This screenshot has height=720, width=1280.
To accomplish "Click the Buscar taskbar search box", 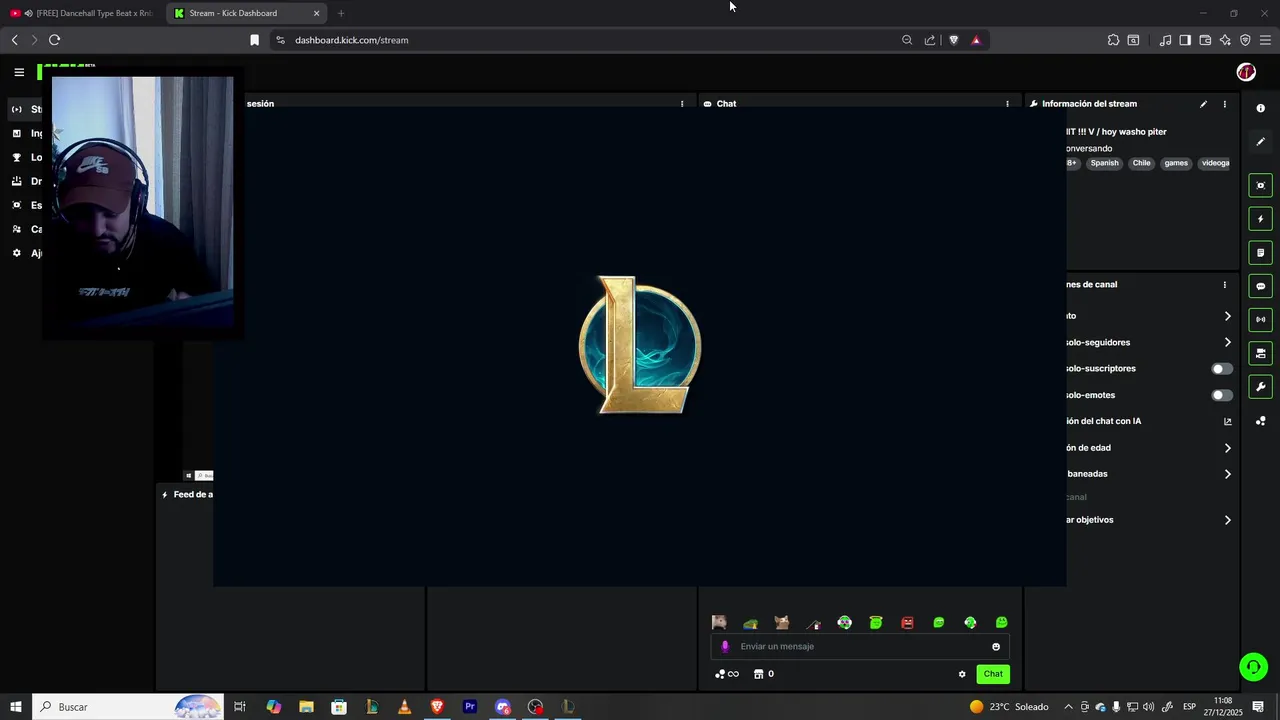I will pos(128,707).
